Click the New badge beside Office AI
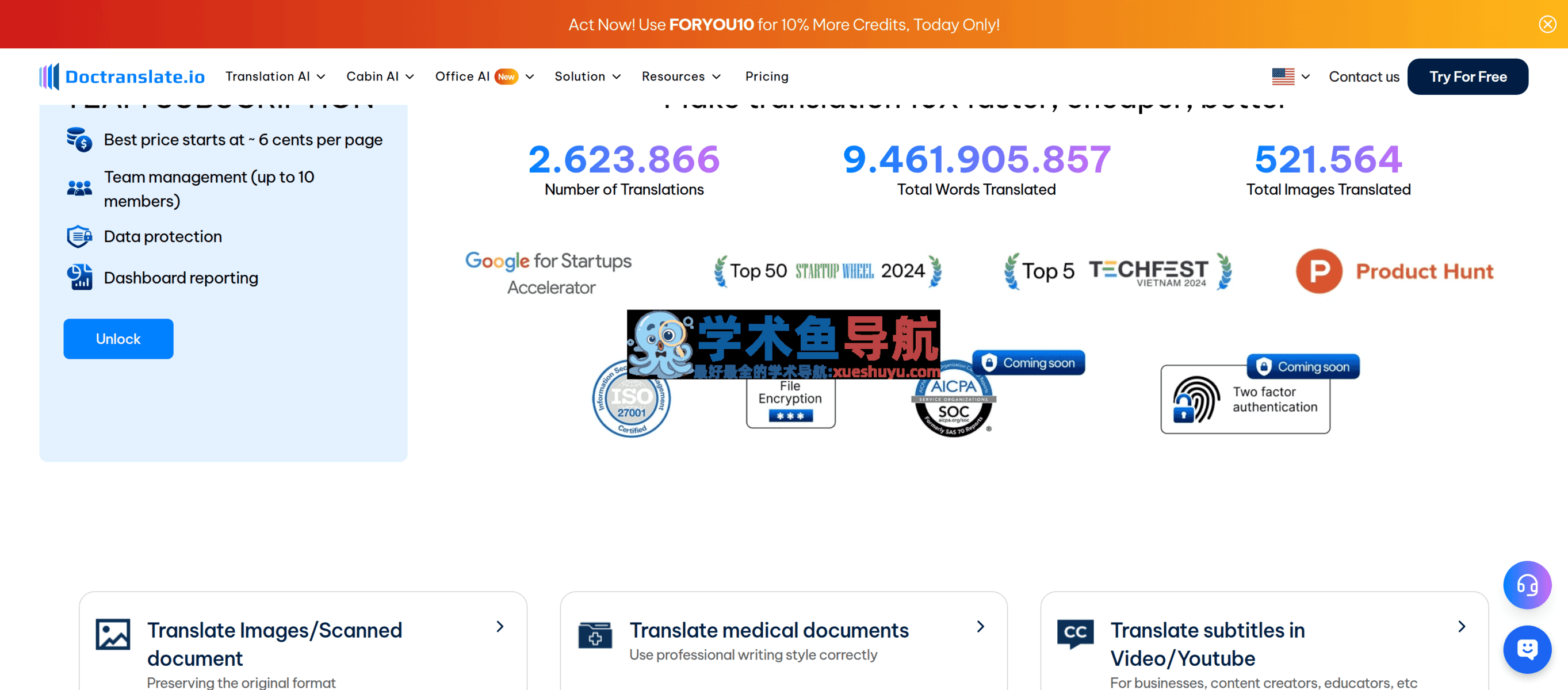 (506, 76)
